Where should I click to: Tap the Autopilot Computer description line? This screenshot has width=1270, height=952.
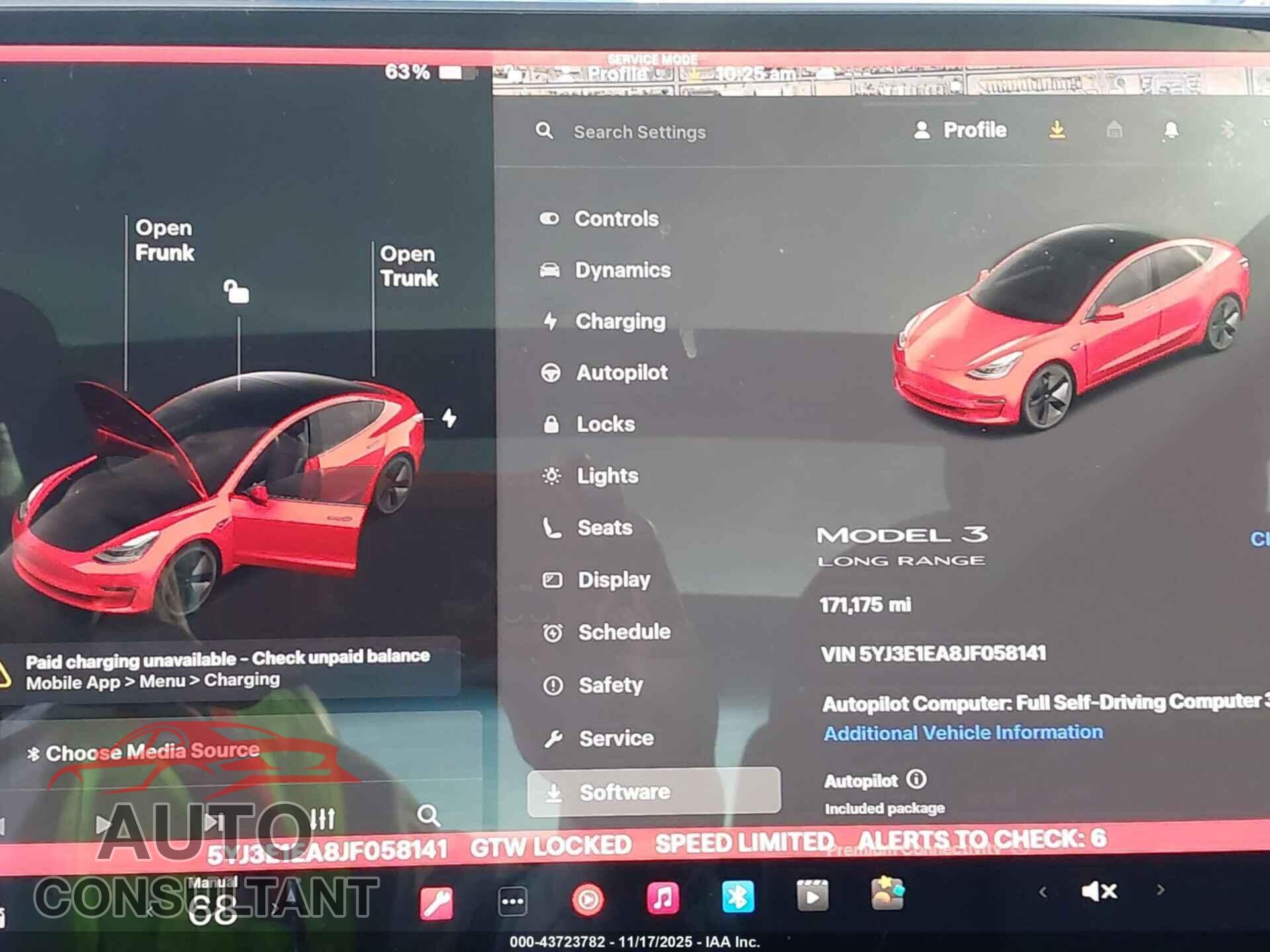click(x=1045, y=702)
